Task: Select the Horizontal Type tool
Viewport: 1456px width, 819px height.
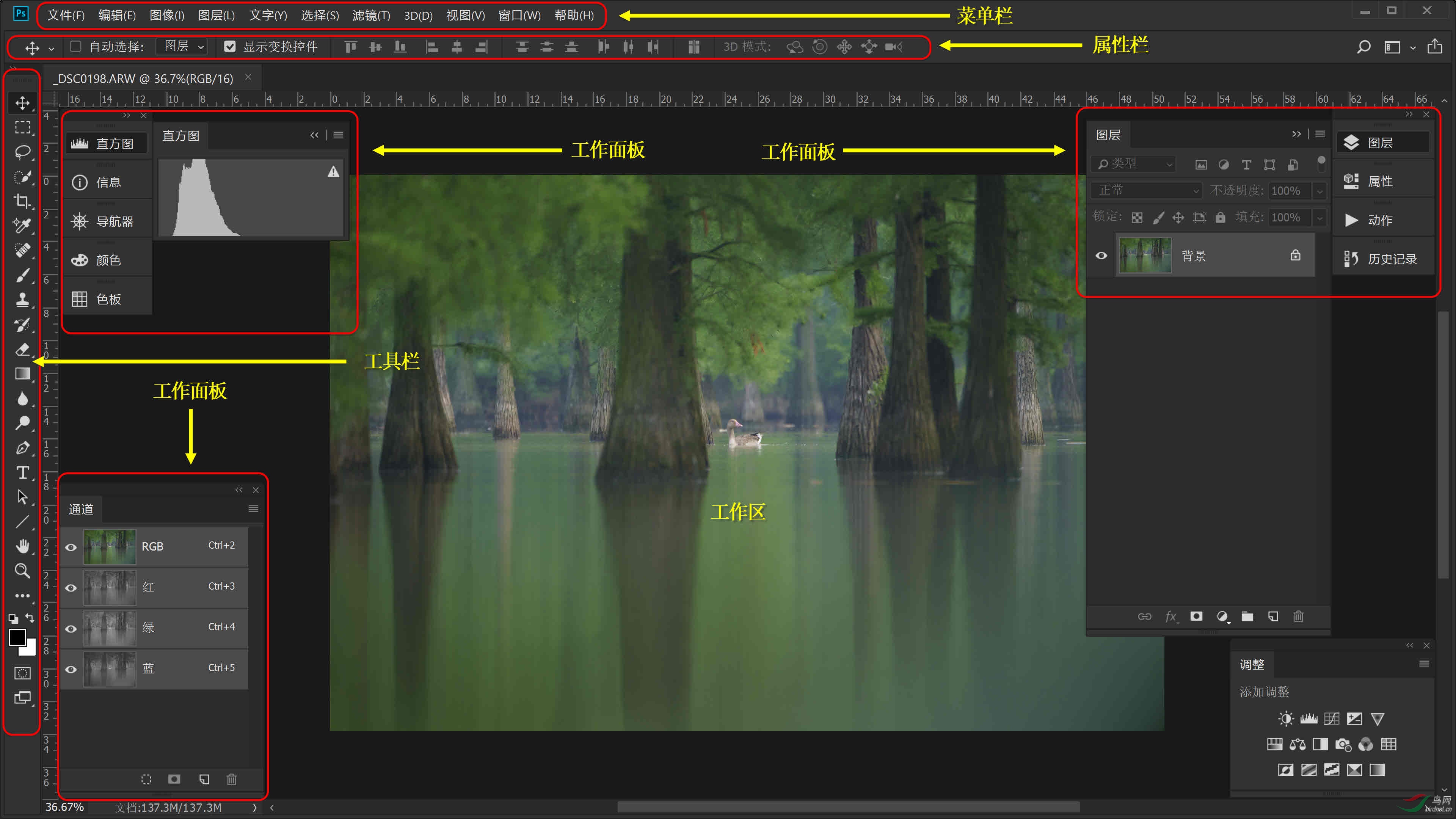Action: coord(22,472)
